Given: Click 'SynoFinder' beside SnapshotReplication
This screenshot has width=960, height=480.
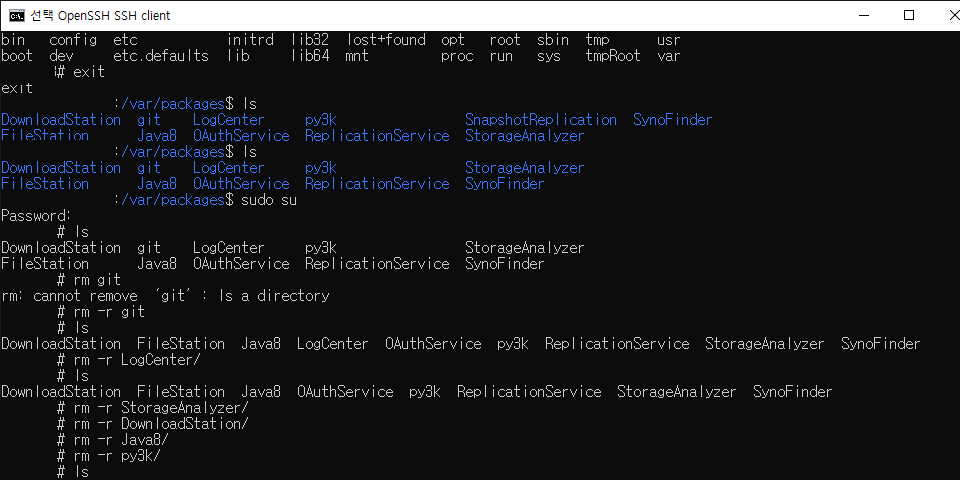Looking at the screenshot, I should (x=672, y=120).
